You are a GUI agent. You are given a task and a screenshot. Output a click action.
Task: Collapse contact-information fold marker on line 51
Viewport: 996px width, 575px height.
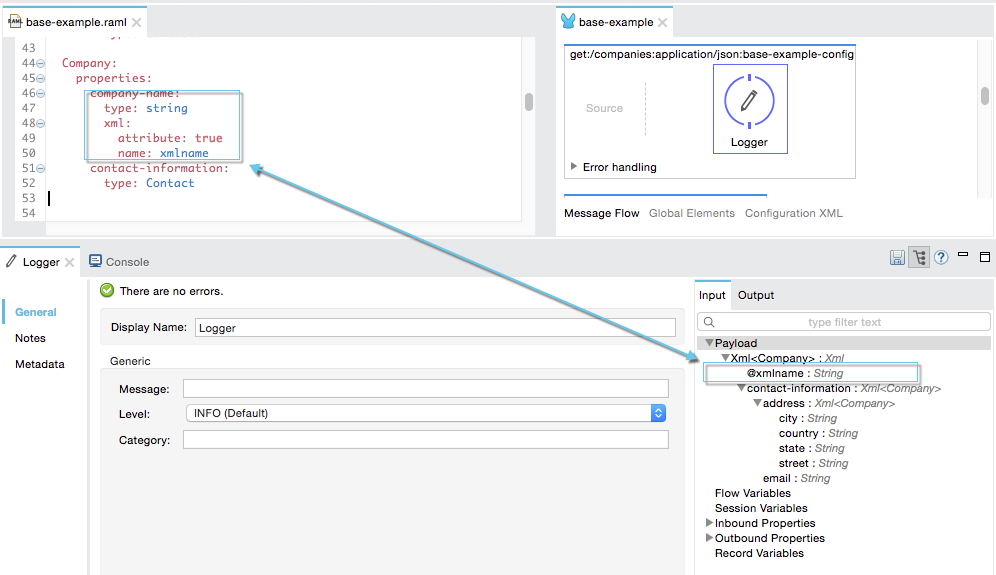pyautogui.click(x=41, y=168)
